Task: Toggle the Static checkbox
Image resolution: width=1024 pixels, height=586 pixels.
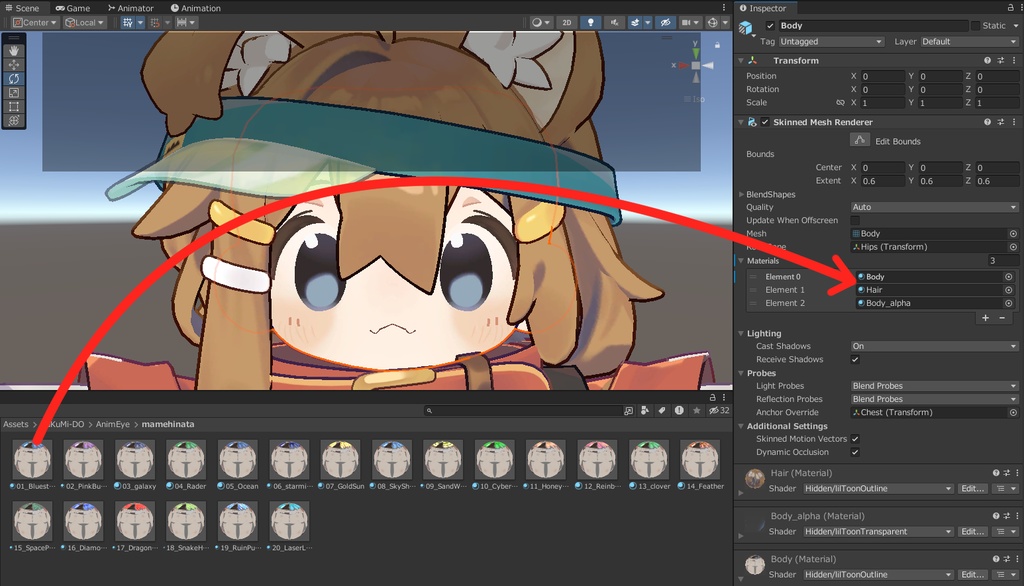Action: (975, 25)
